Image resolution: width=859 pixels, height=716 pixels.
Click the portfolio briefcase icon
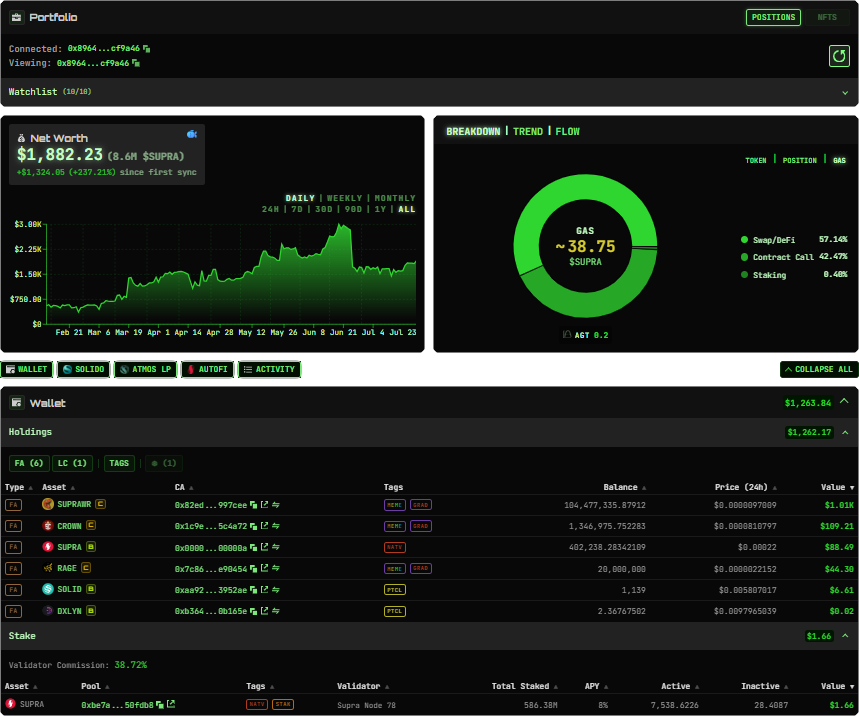[16, 18]
